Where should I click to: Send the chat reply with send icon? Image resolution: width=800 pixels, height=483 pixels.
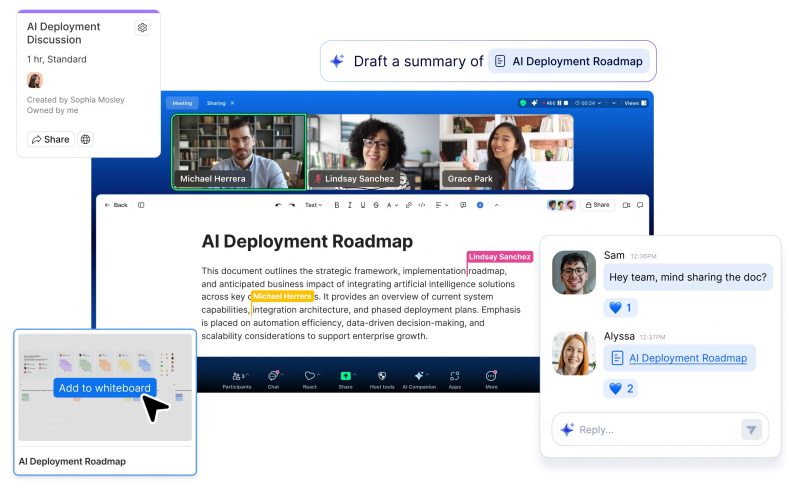751,430
